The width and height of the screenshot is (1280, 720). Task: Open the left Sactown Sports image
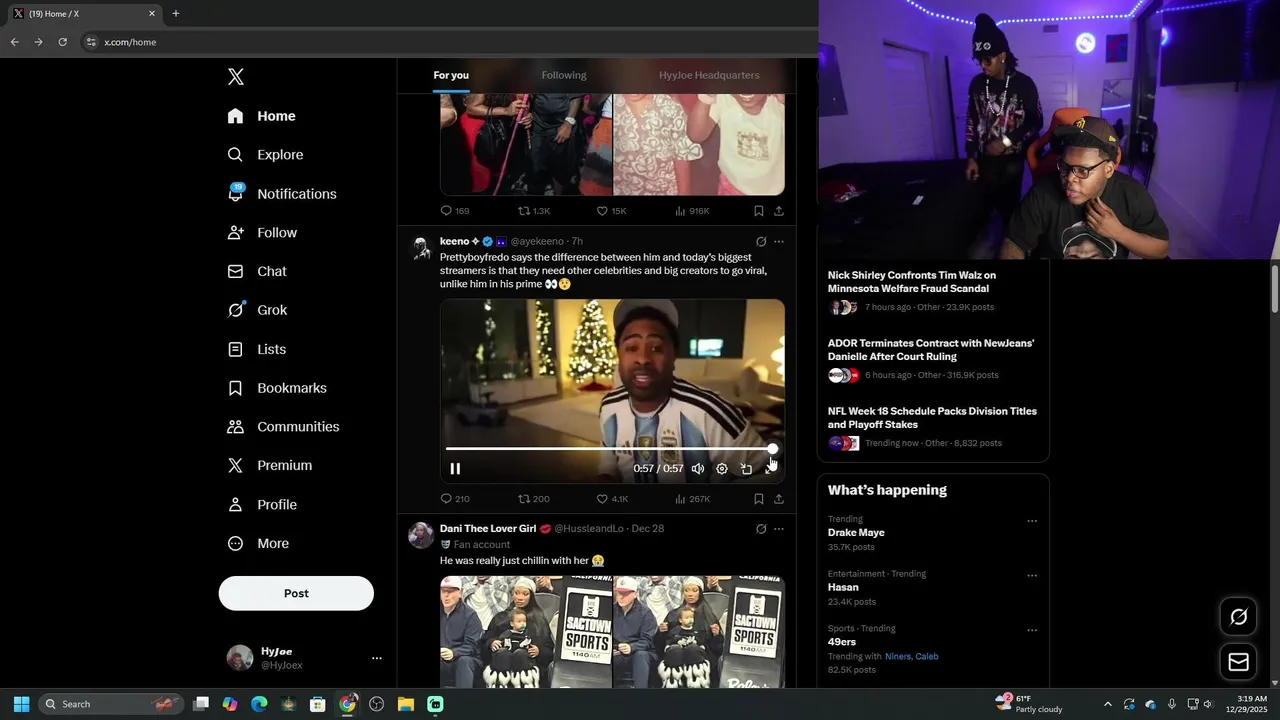pos(526,632)
